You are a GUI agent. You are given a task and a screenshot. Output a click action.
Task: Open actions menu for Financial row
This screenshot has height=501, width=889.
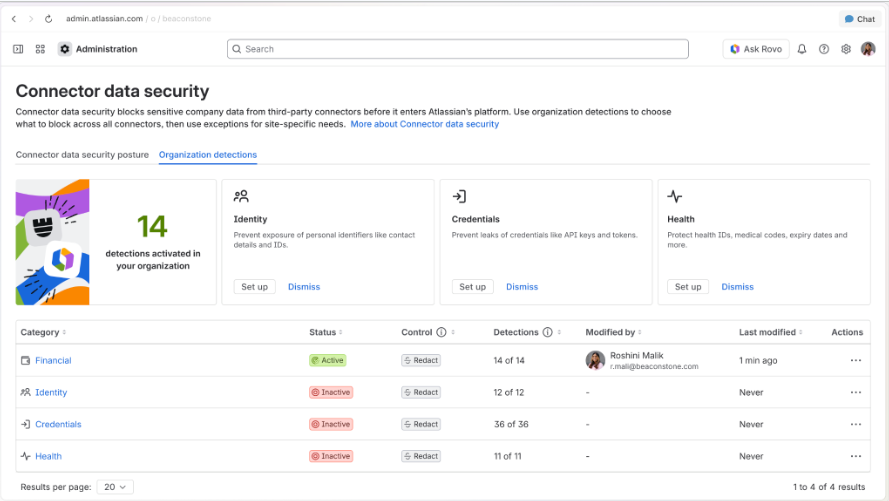point(856,360)
